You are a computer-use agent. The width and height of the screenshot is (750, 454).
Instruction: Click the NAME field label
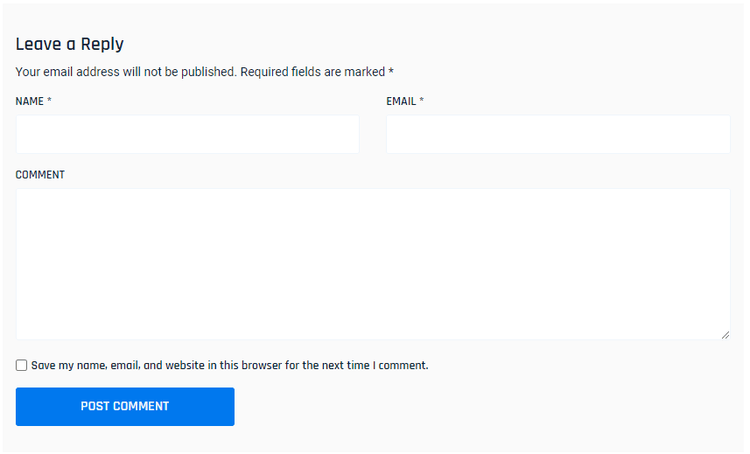[30, 102]
